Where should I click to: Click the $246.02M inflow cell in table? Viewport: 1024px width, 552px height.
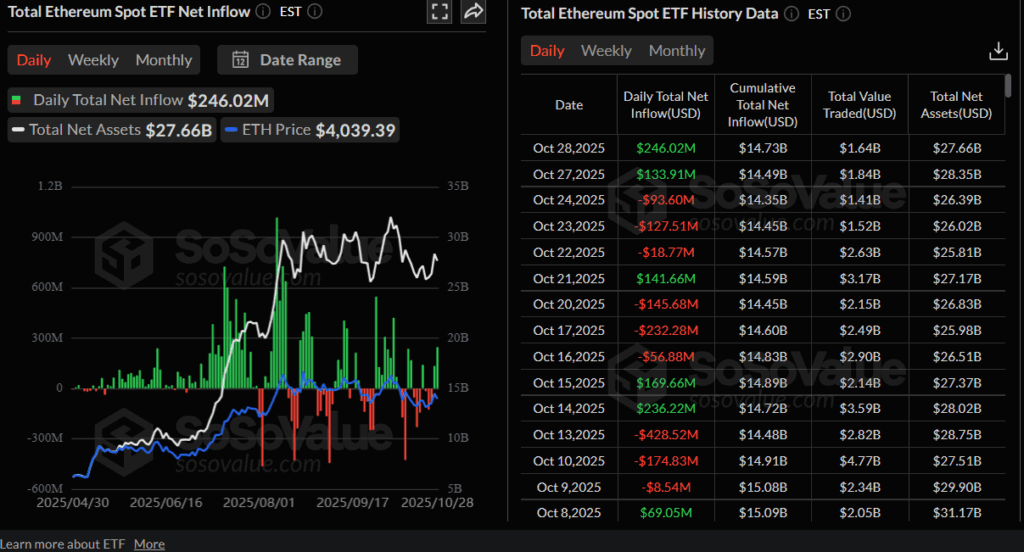click(665, 148)
